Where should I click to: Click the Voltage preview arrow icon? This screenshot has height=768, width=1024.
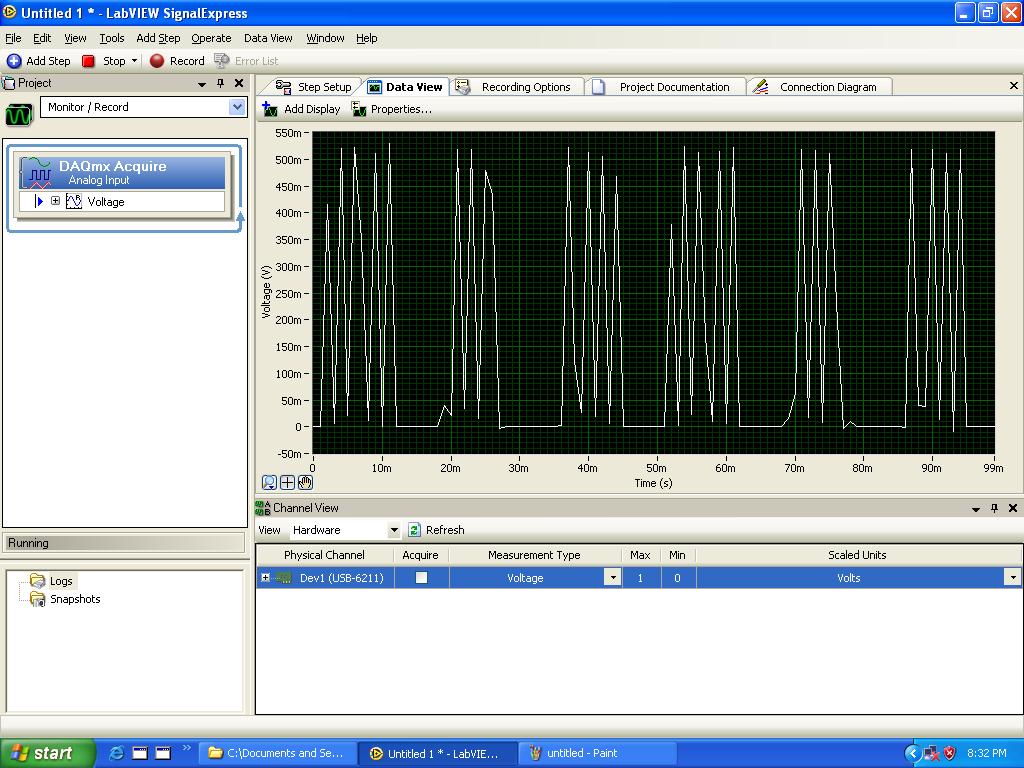pos(39,201)
